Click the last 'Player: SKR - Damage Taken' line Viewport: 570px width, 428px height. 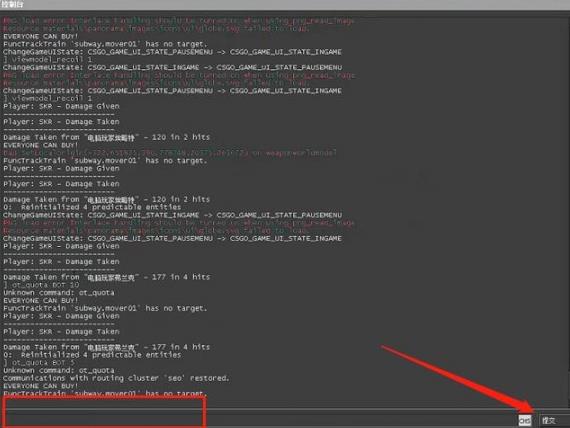click(x=61, y=332)
